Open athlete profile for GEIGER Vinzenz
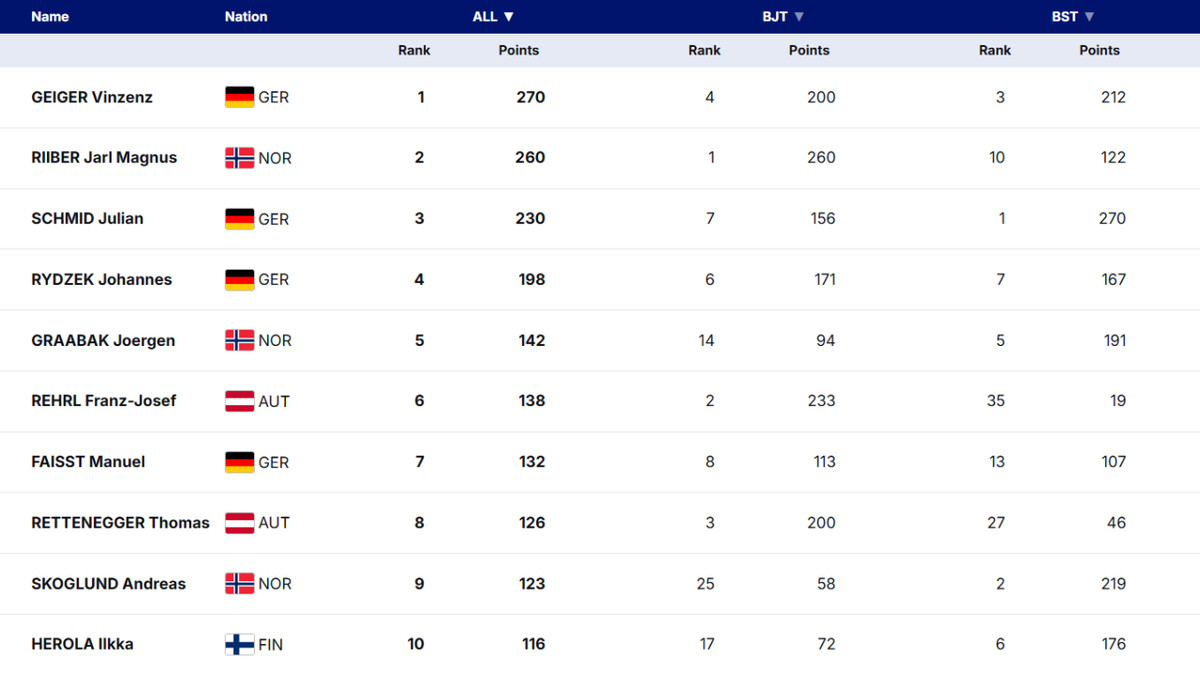Screen dimensions: 1200x675 [x=92, y=97]
